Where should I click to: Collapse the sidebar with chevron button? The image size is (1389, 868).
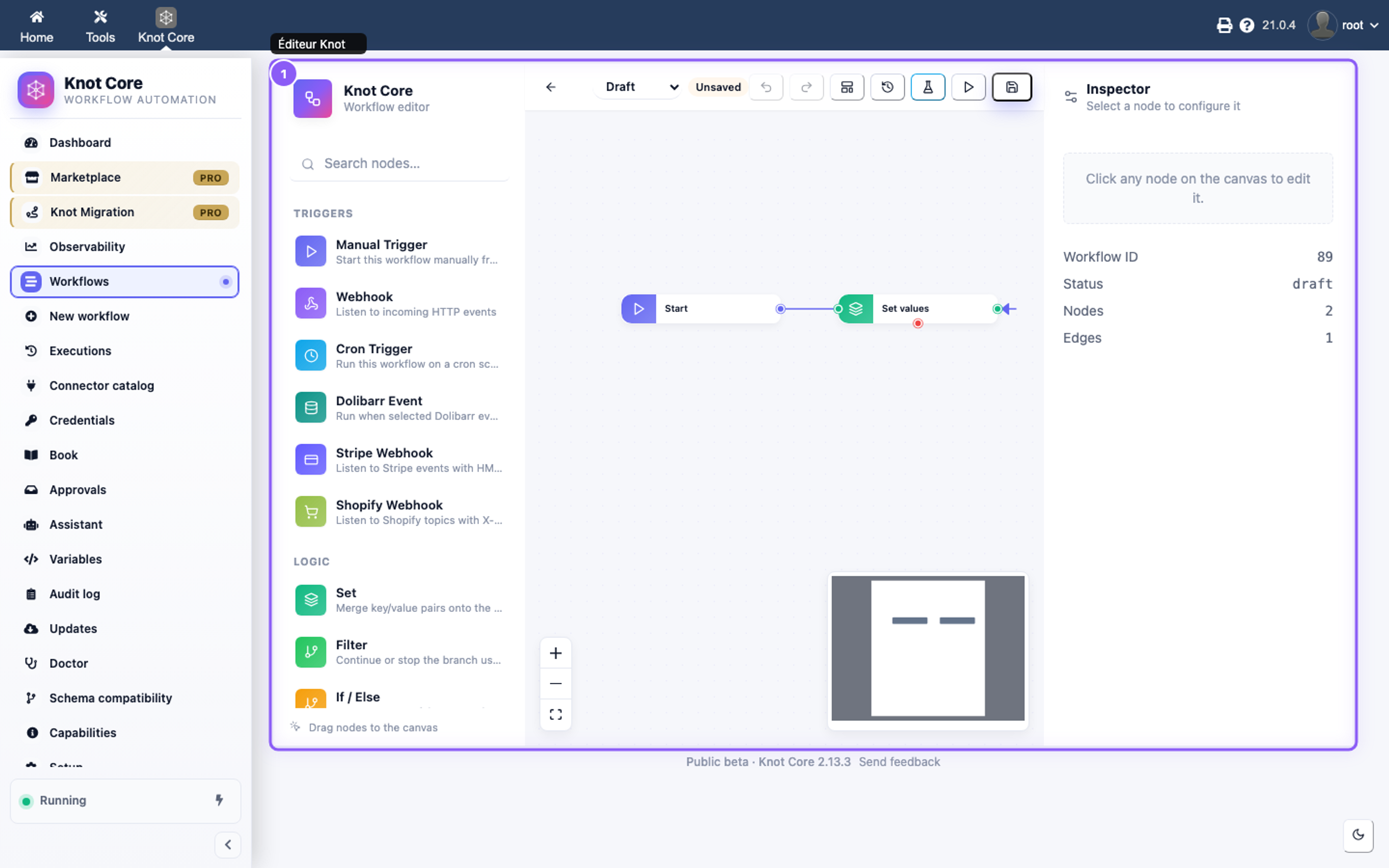228,844
